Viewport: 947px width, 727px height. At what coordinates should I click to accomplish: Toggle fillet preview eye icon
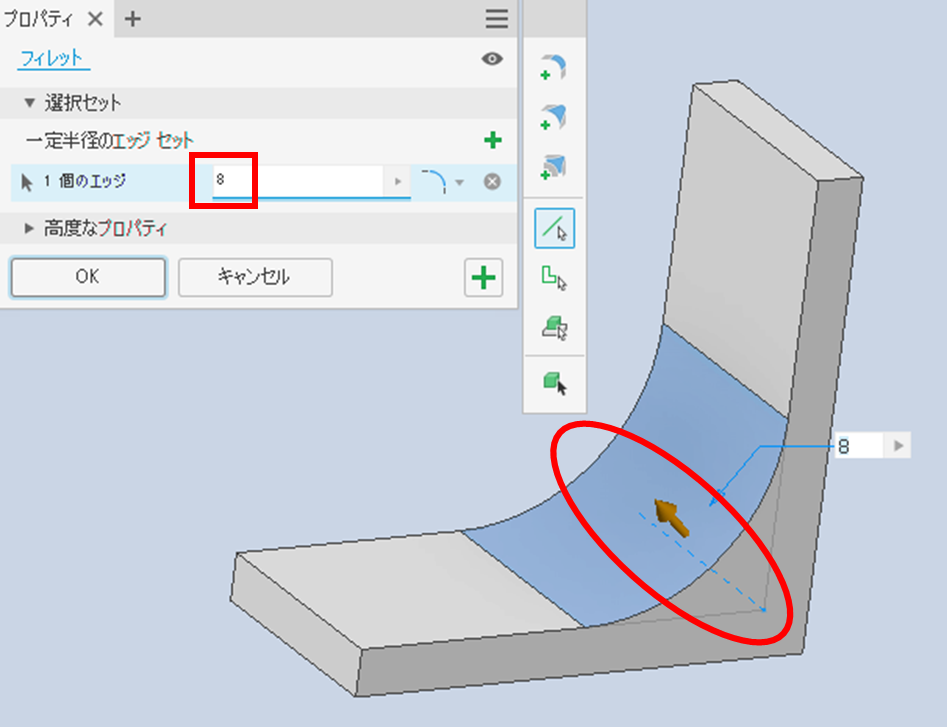[492, 59]
